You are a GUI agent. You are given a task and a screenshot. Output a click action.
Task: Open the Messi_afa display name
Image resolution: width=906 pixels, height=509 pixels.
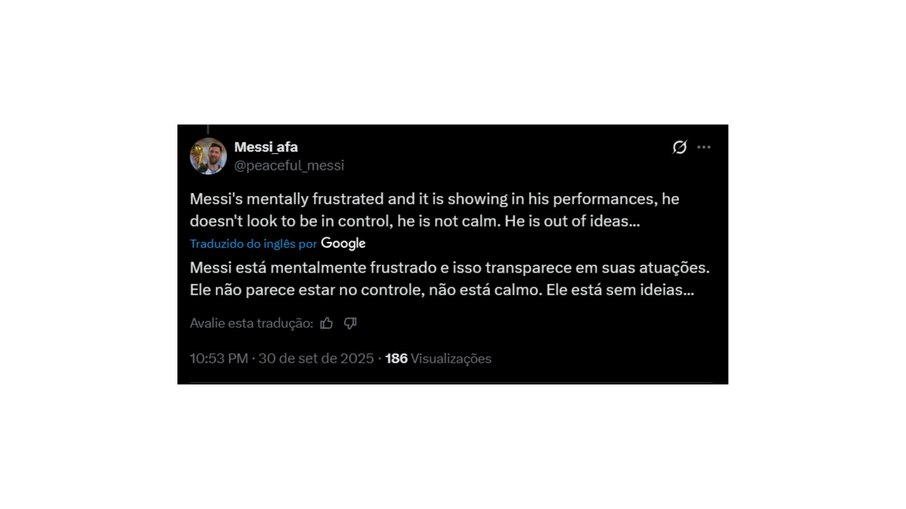click(x=266, y=147)
